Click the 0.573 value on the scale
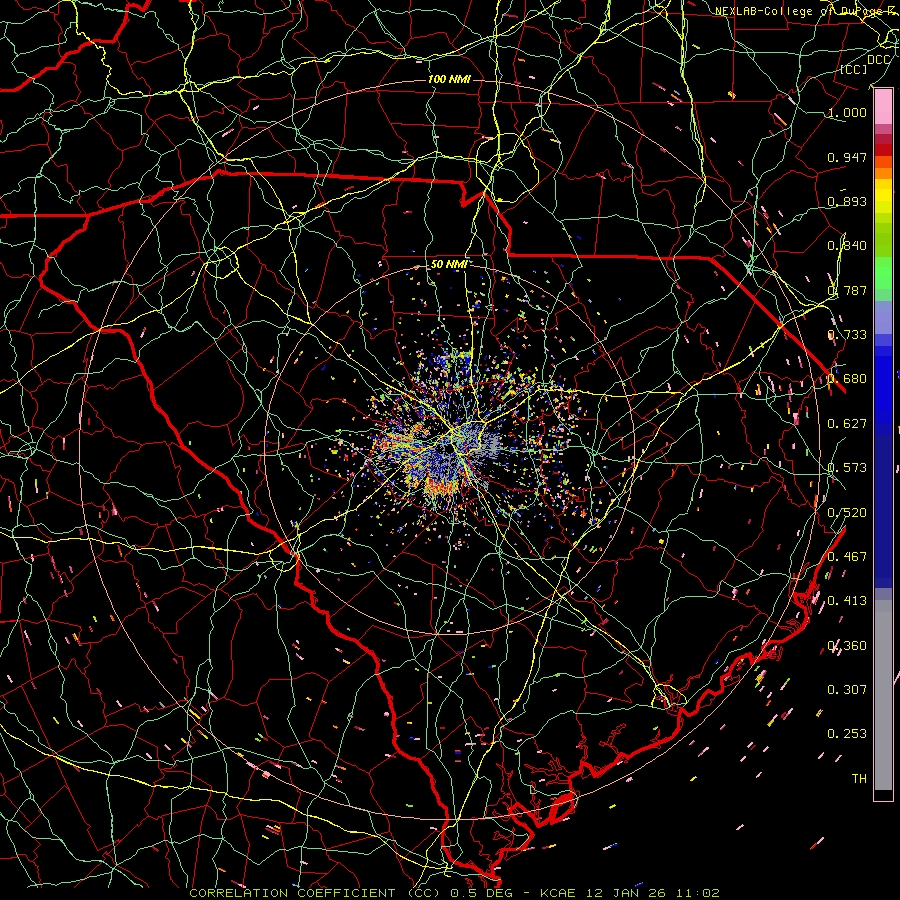 click(847, 468)
